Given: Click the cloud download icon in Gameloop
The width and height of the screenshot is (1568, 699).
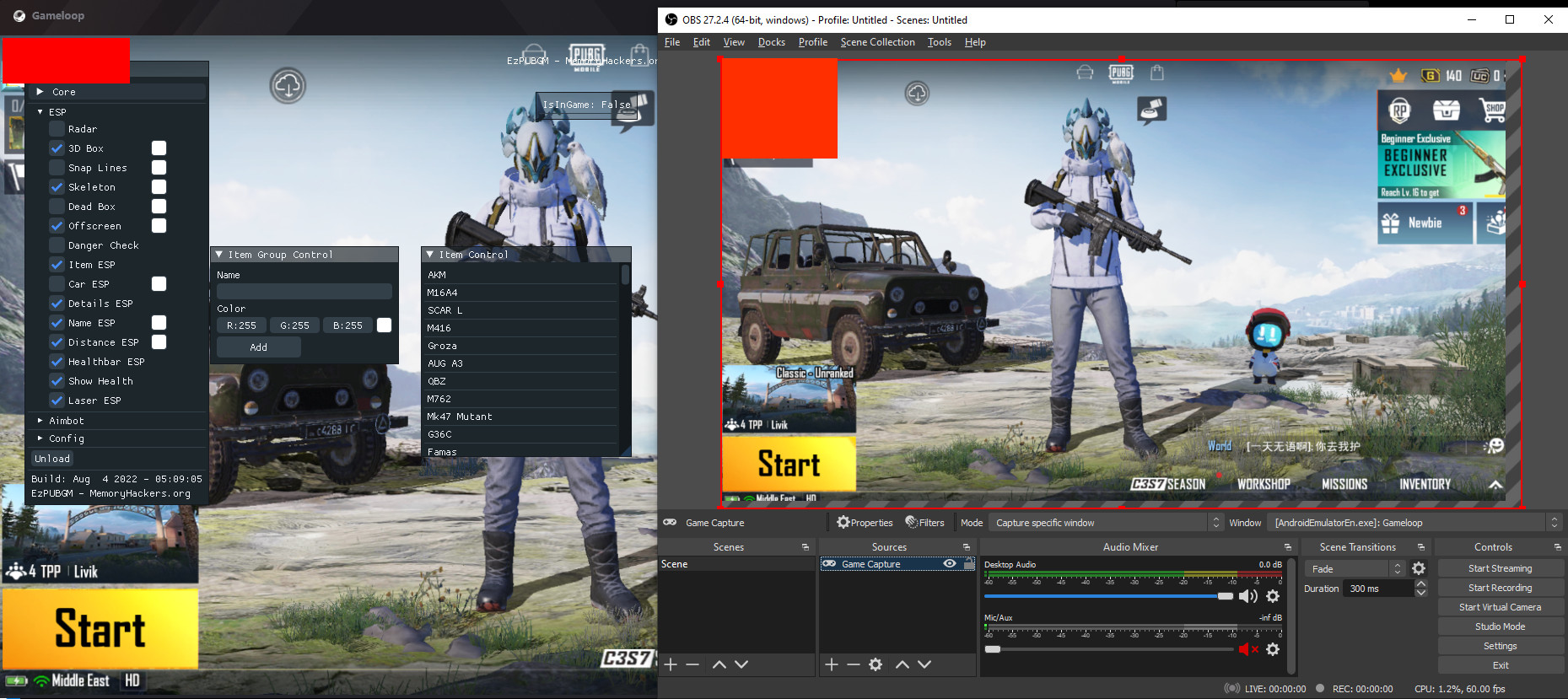Looking at the screenshot, I should point(288,85).
